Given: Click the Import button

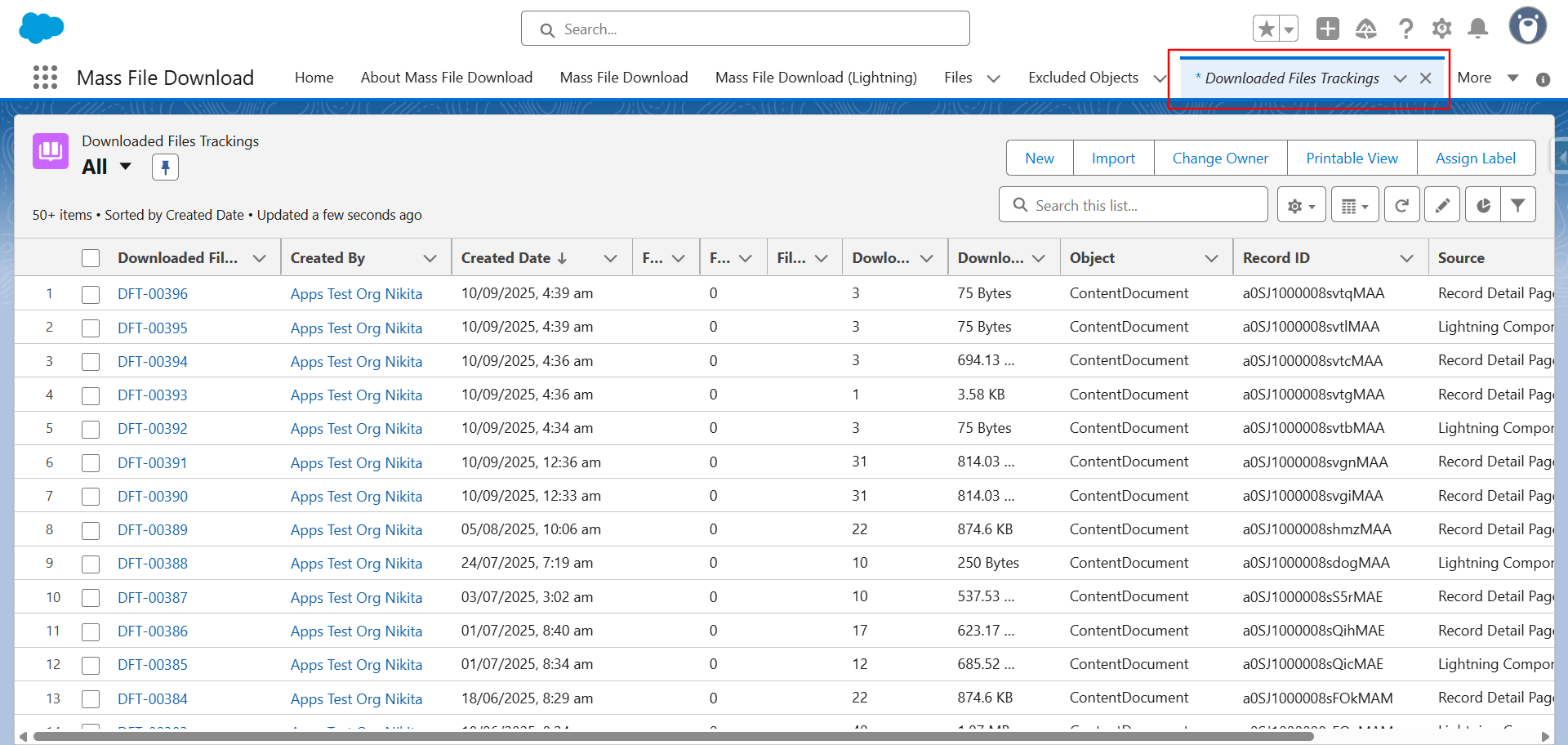Looking at the screenshot, I should [1113, 158].
